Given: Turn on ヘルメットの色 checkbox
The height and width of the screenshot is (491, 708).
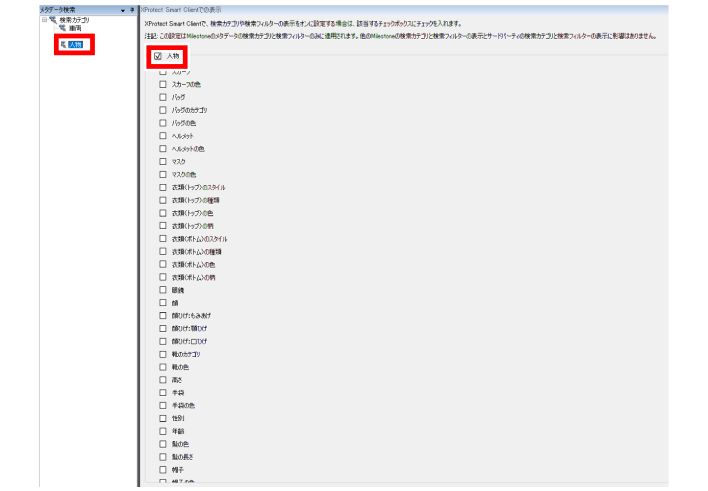Looking at the screenshot, I should point(163,149).
